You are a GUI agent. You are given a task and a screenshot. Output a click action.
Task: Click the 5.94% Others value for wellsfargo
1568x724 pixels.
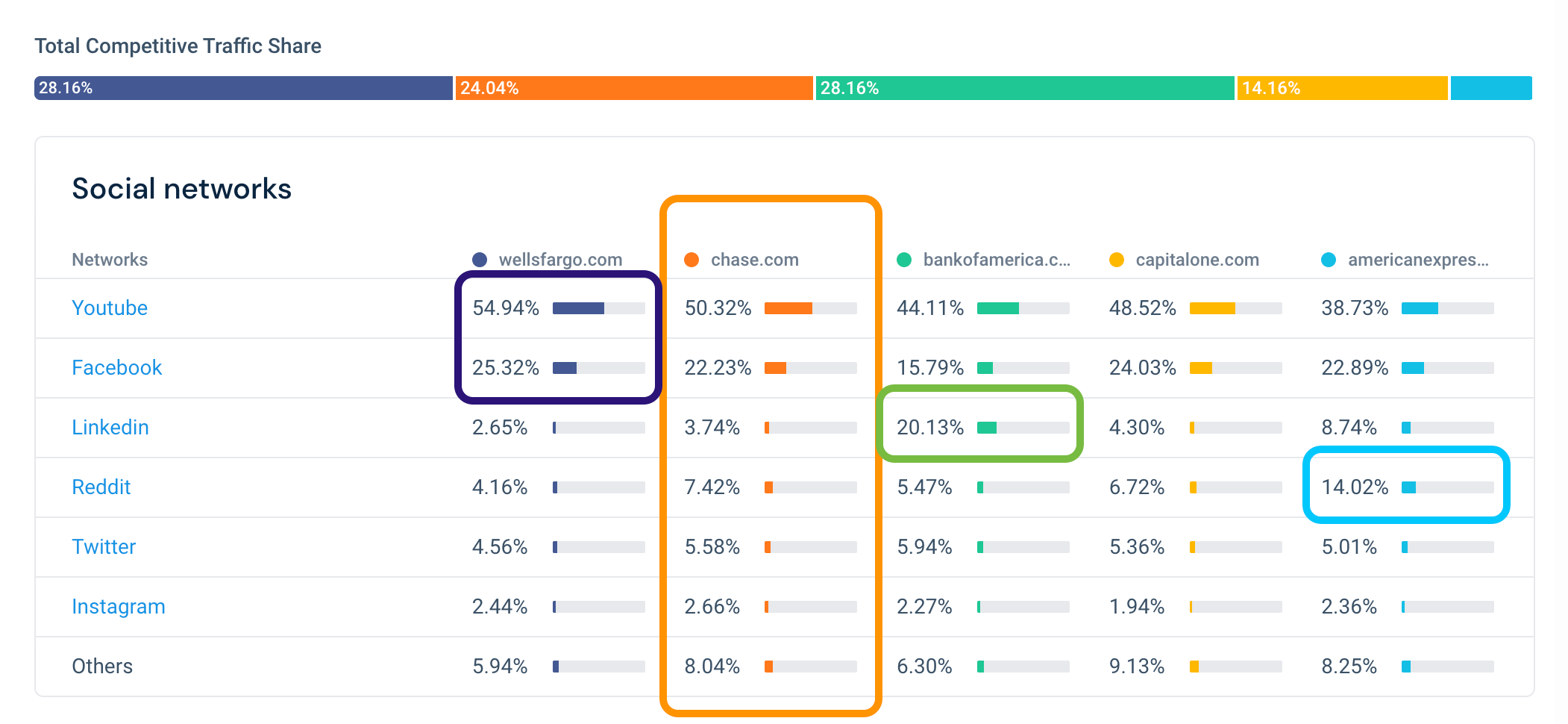pos(500,666)
